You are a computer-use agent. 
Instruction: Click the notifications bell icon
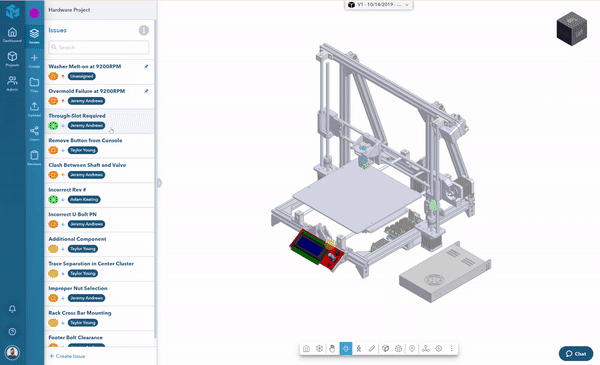coord(12,309)
